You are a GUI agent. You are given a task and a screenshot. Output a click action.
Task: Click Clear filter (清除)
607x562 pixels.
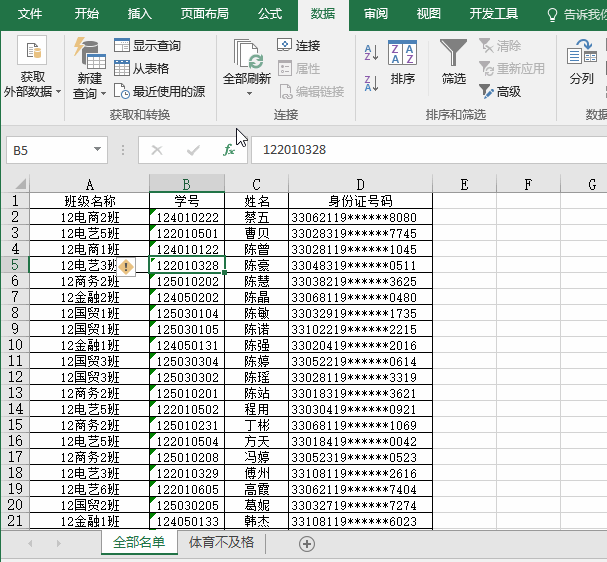coord(500,45)
